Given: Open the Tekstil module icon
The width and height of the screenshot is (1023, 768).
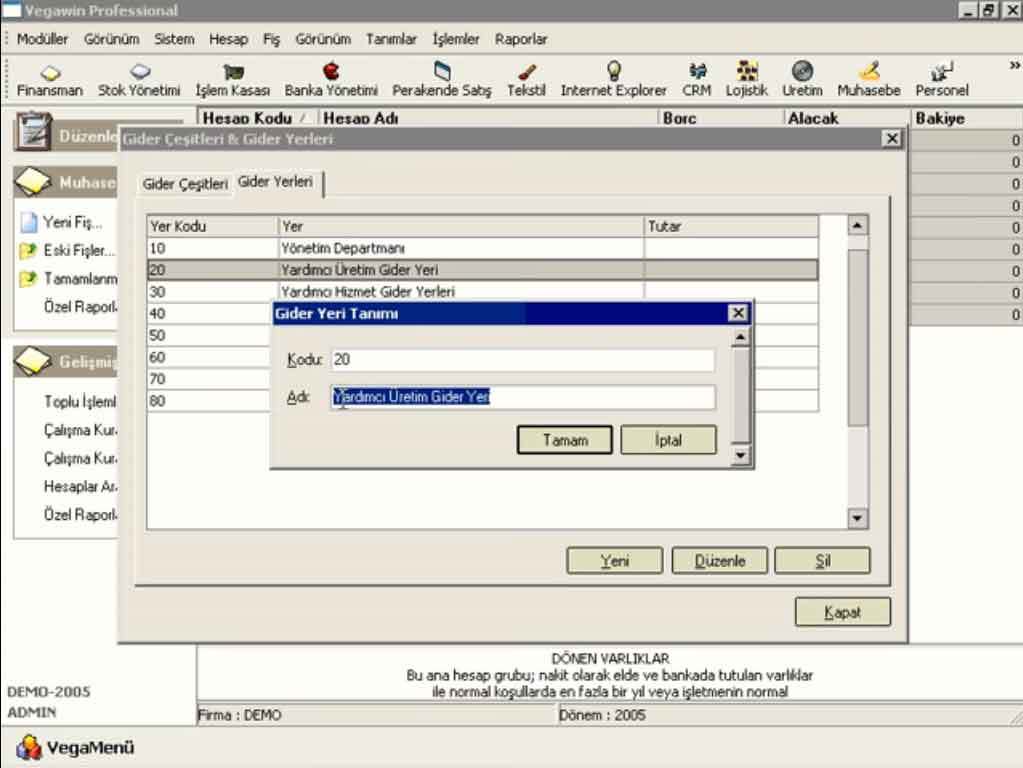Looking at the screenshot, I should (526, 80).
